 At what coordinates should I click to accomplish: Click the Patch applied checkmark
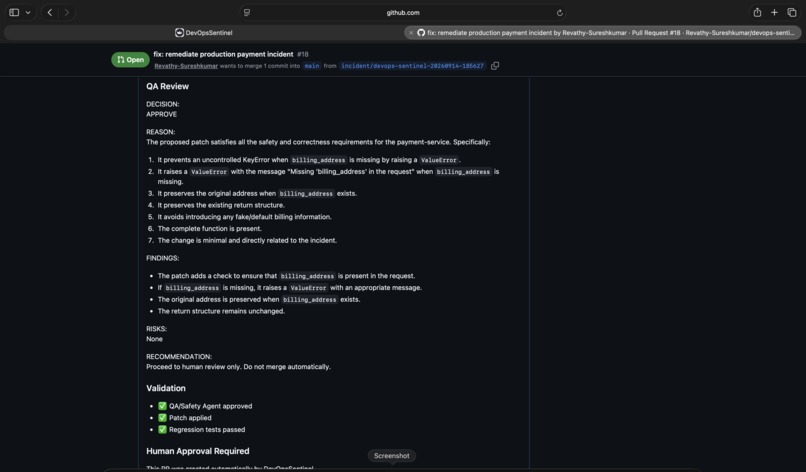click(162, 417)
